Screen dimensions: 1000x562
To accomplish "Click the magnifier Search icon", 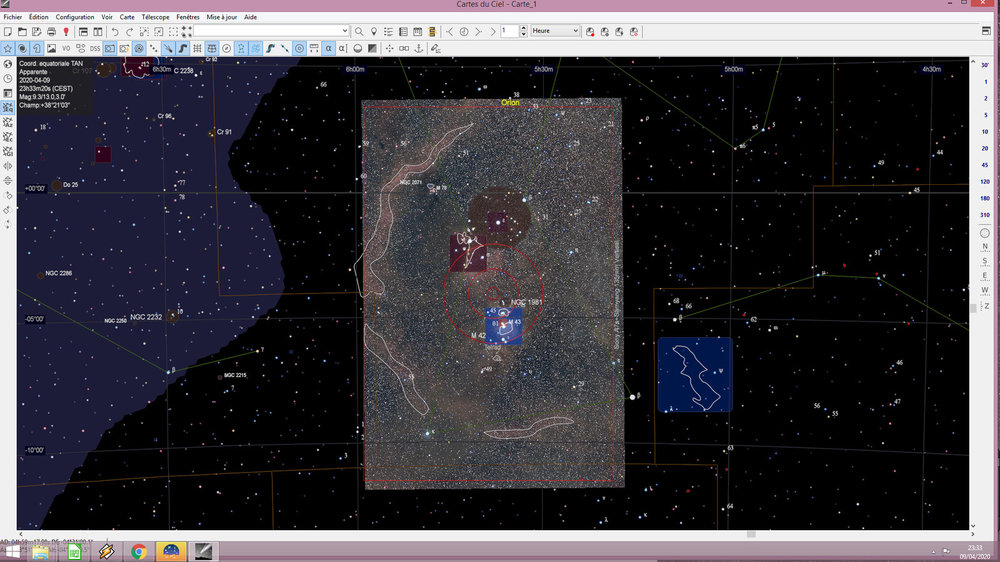I will 359,31.
